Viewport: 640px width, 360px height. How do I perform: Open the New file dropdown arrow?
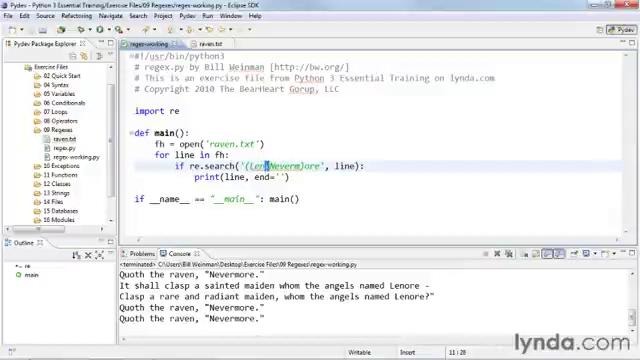tap(22, 29)
